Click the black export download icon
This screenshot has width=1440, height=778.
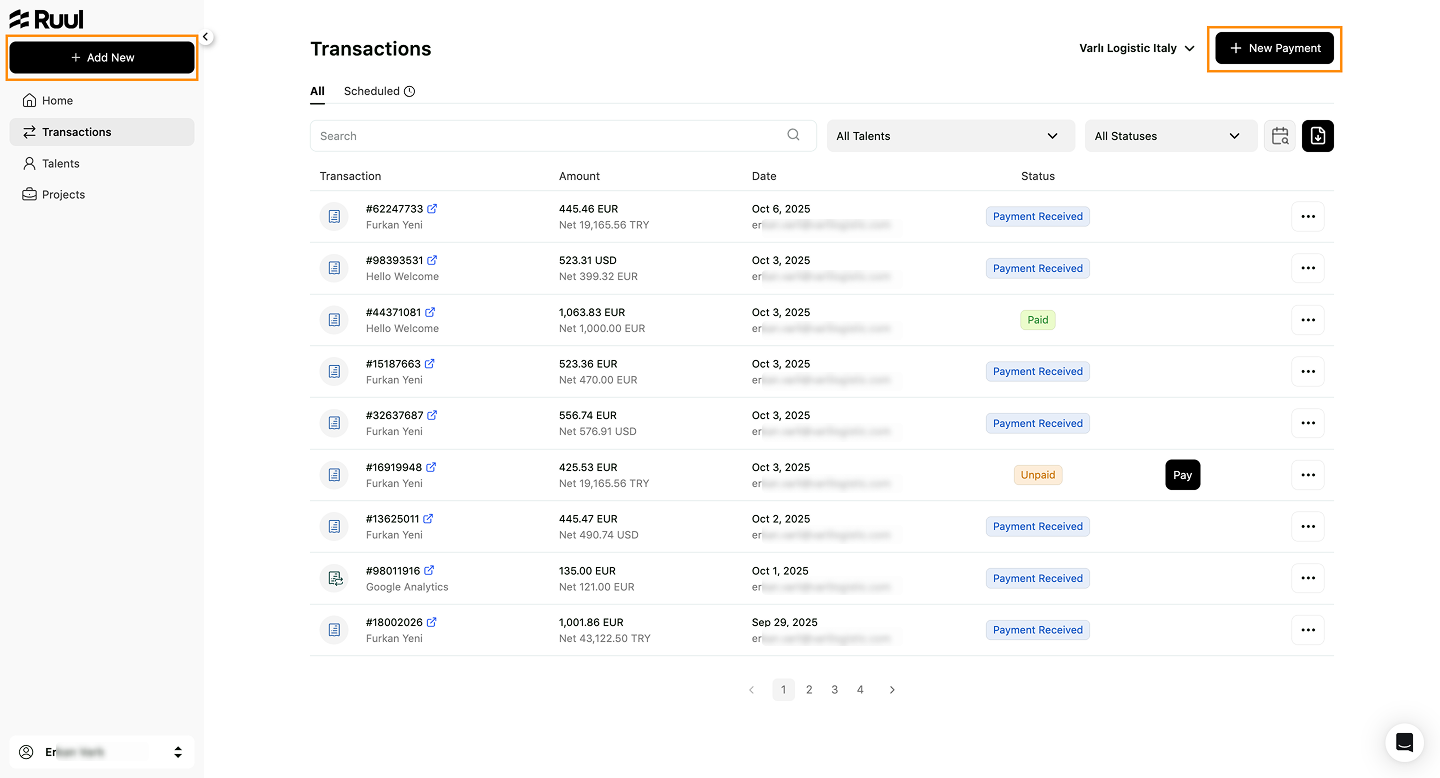pyautogui.click(x=1318, y=136)
